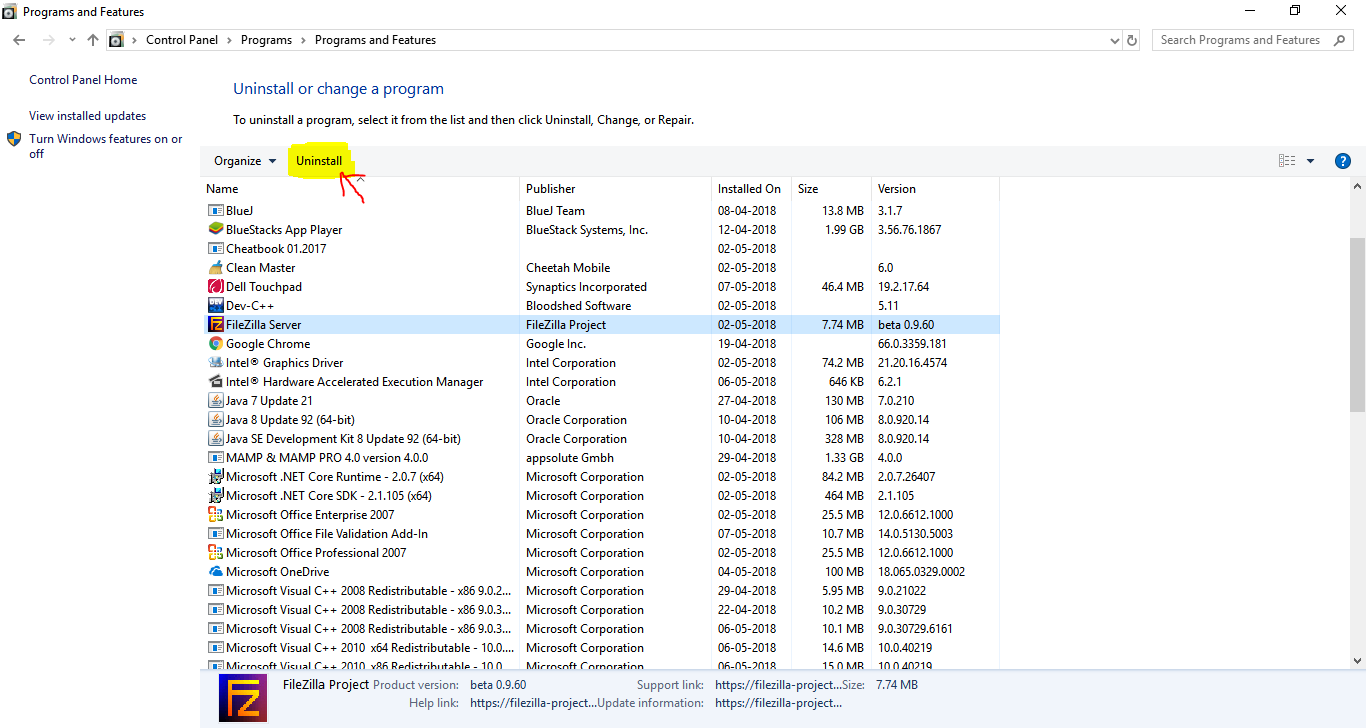Click the 66.0.3359.181 version cell
Image resolution: width=1366 pixels, height=728 pixels.
pyautogui.click(x=914, y=344)
